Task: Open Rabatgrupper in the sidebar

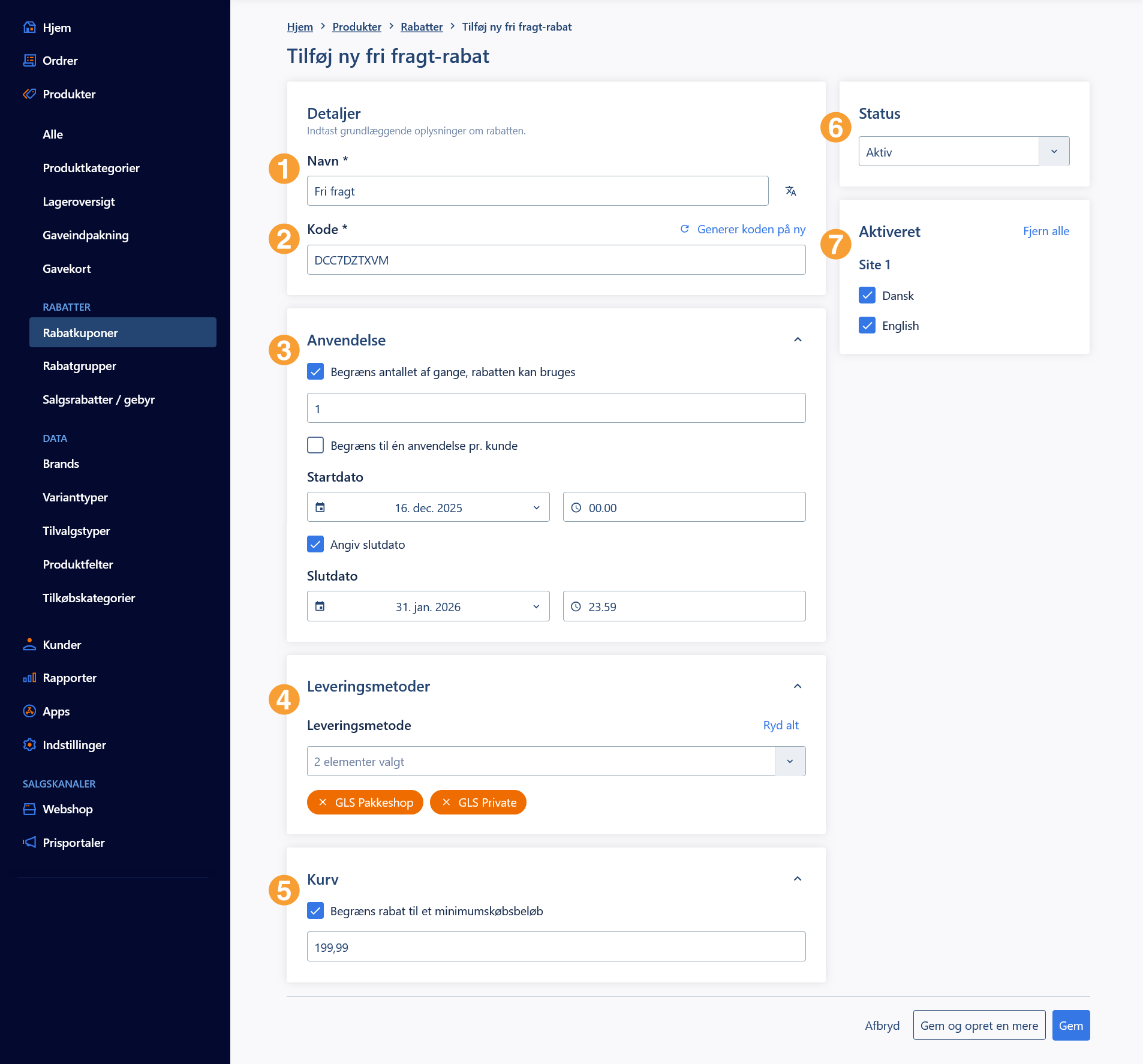Action: 79,366
